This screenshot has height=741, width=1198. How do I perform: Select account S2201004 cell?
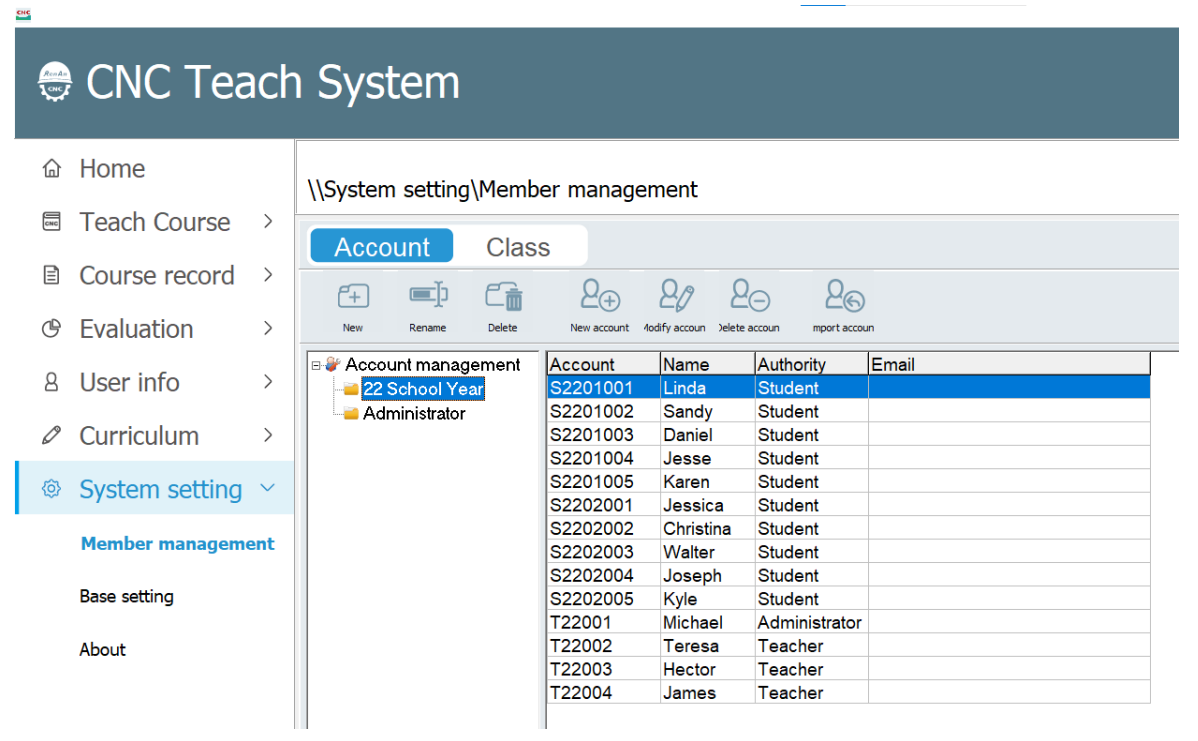coord(604,458)
